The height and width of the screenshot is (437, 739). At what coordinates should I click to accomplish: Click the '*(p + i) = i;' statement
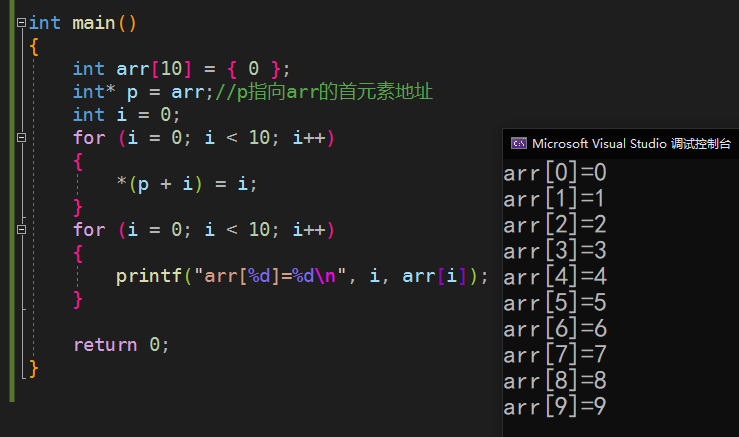point(187,183)
